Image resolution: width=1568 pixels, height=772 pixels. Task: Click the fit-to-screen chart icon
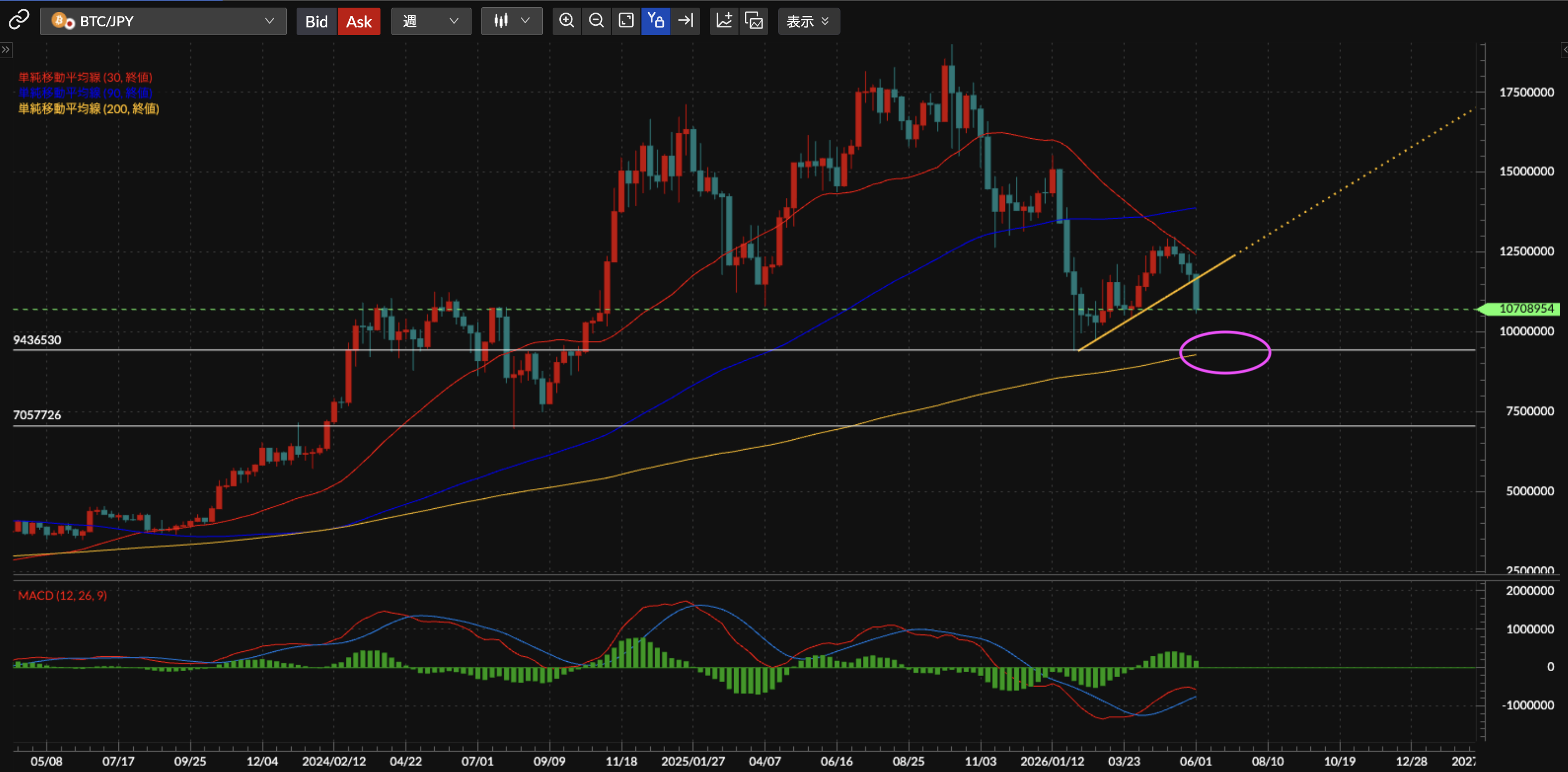pyautogui.click(x=626, y=21)
